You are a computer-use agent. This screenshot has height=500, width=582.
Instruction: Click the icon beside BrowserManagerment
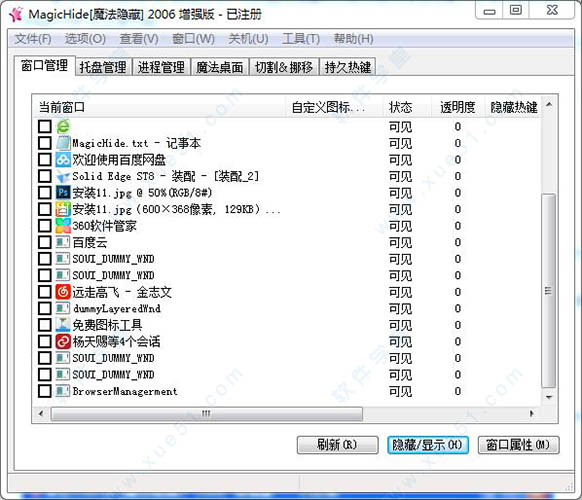[x=63, y=391]
